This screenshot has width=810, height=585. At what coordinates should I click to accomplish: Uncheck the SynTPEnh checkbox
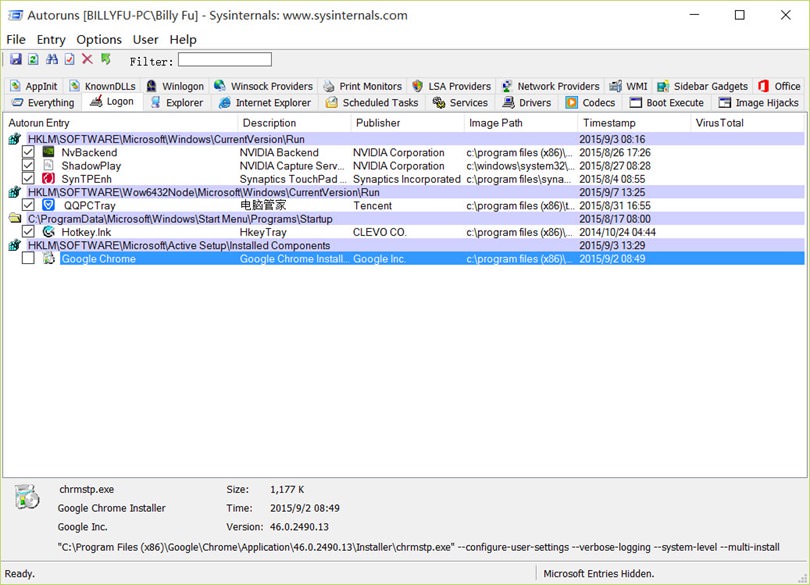pos(28,179)
